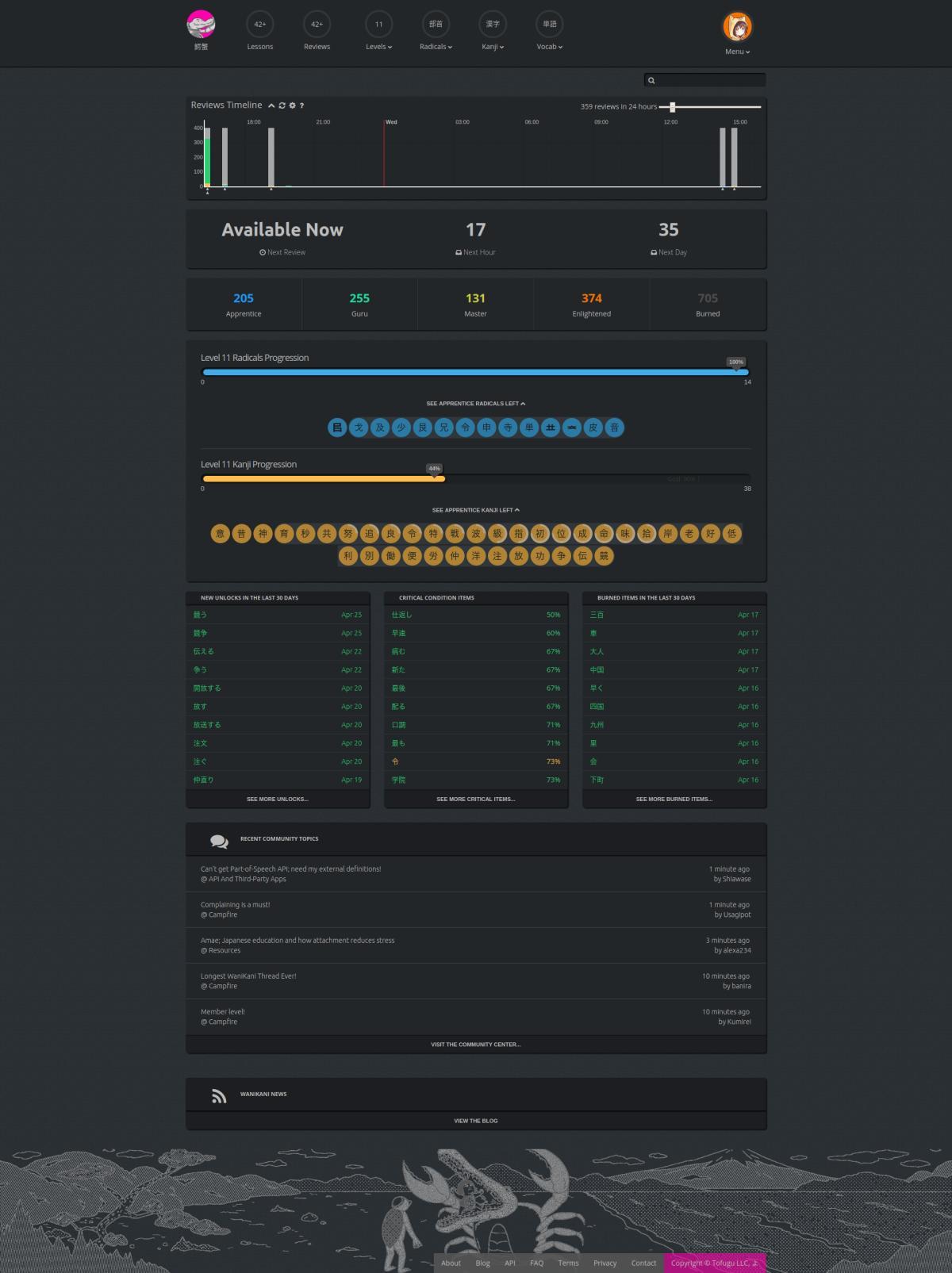Open the FAQ footer link
Image resolution: width=952 pixels, height=1273 pixels.
click(536, 1263)
